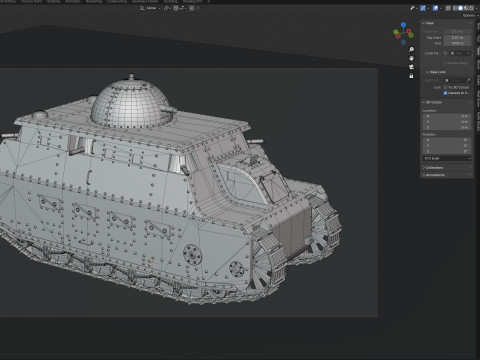Click the clip End value field
This screenshot has height=360, width=480.
(457, 43)
